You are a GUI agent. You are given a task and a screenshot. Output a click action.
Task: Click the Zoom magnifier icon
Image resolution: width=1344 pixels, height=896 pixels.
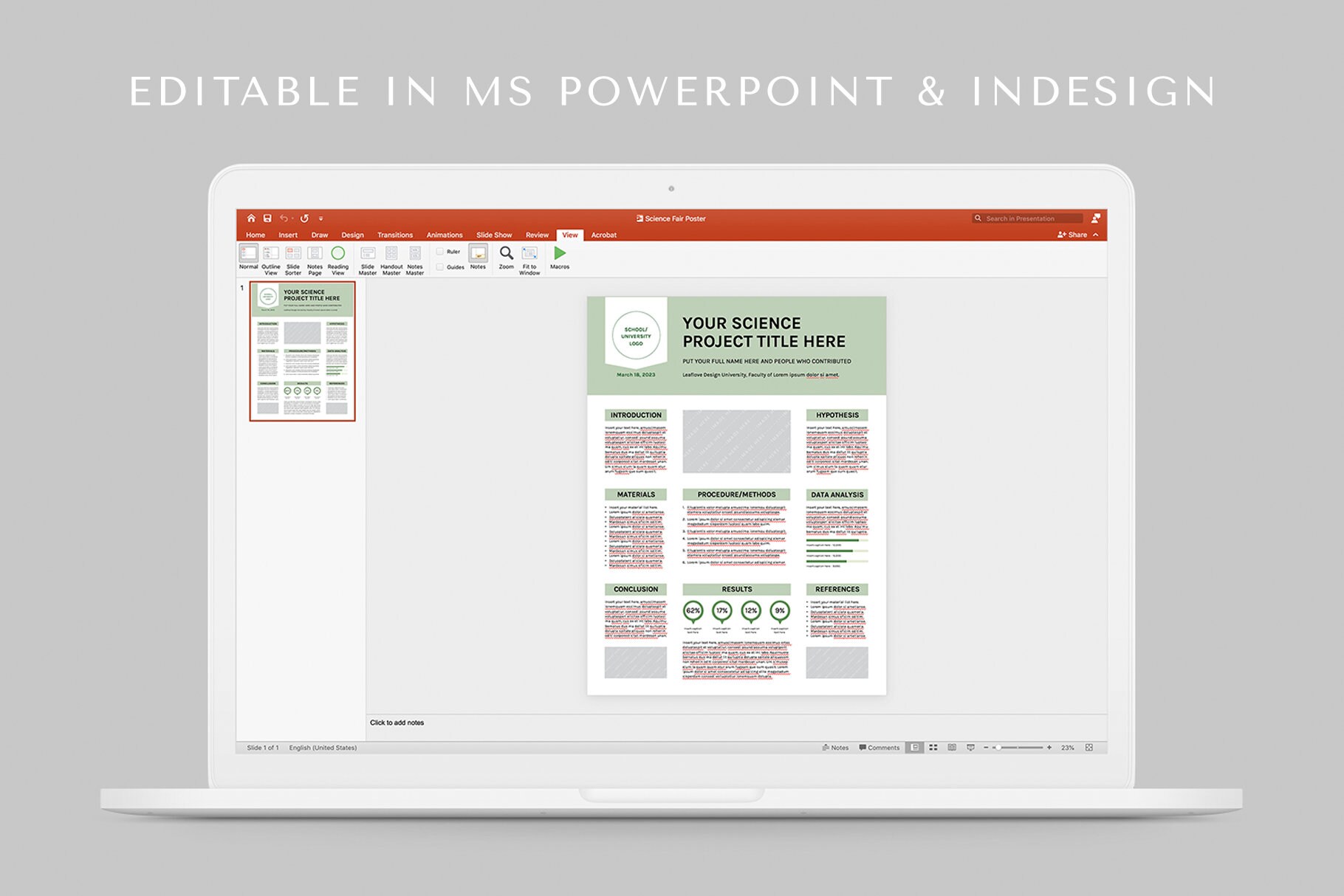point(506,254)
